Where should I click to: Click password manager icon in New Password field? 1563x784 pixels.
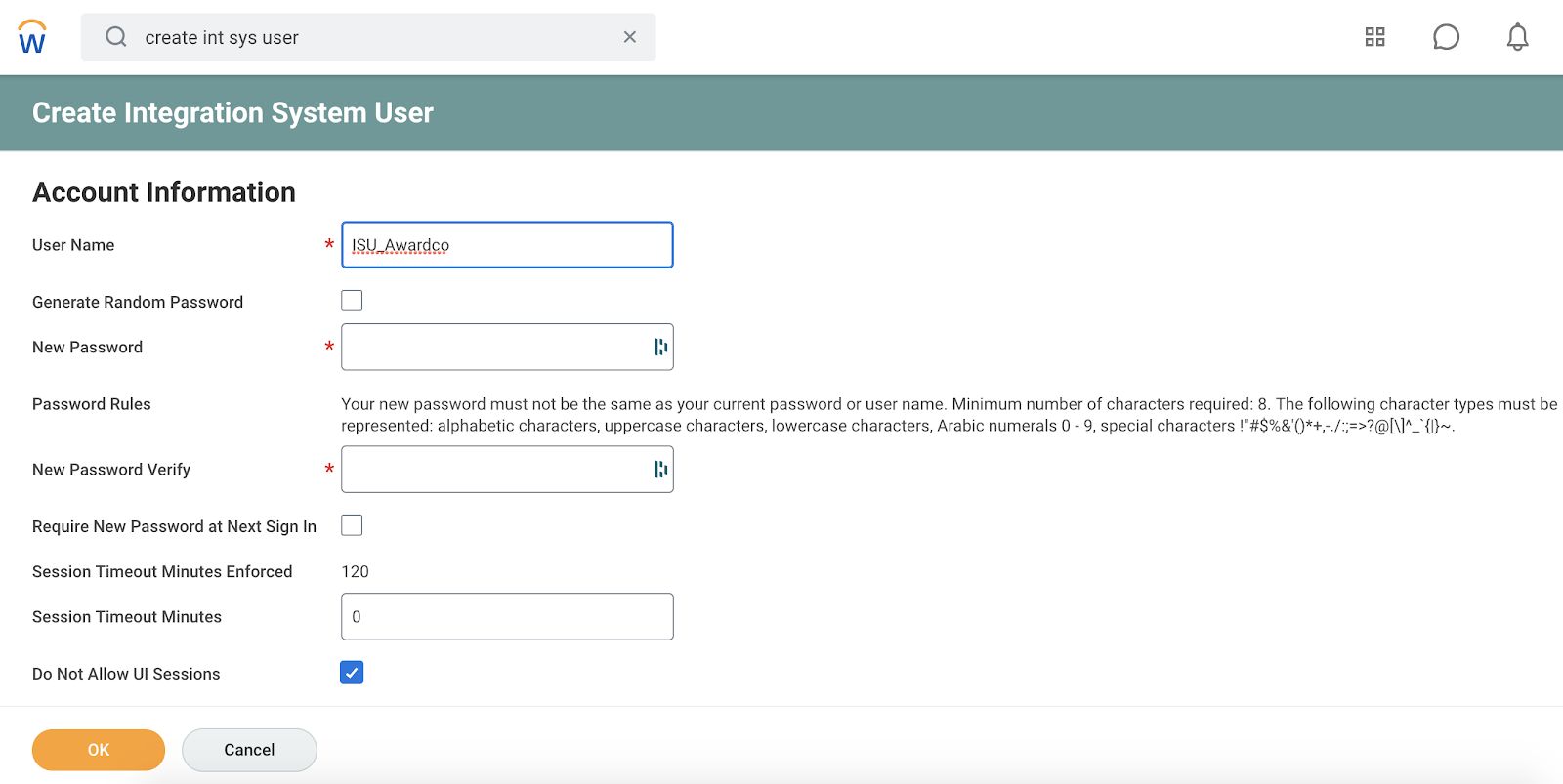(x=660, y=347)
